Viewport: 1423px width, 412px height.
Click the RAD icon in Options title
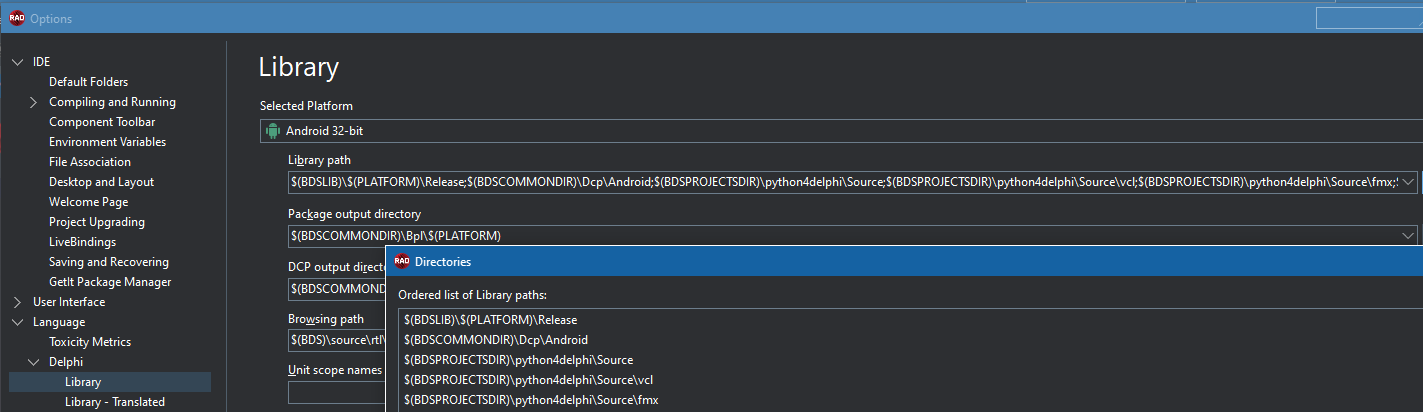tap(16, 18)
